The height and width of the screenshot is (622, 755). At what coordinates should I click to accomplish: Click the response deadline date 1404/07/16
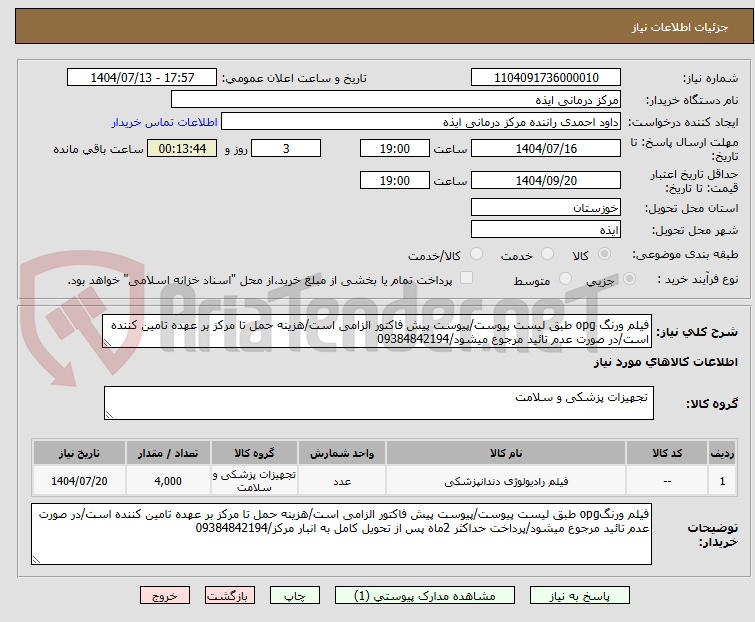(546, 148)
